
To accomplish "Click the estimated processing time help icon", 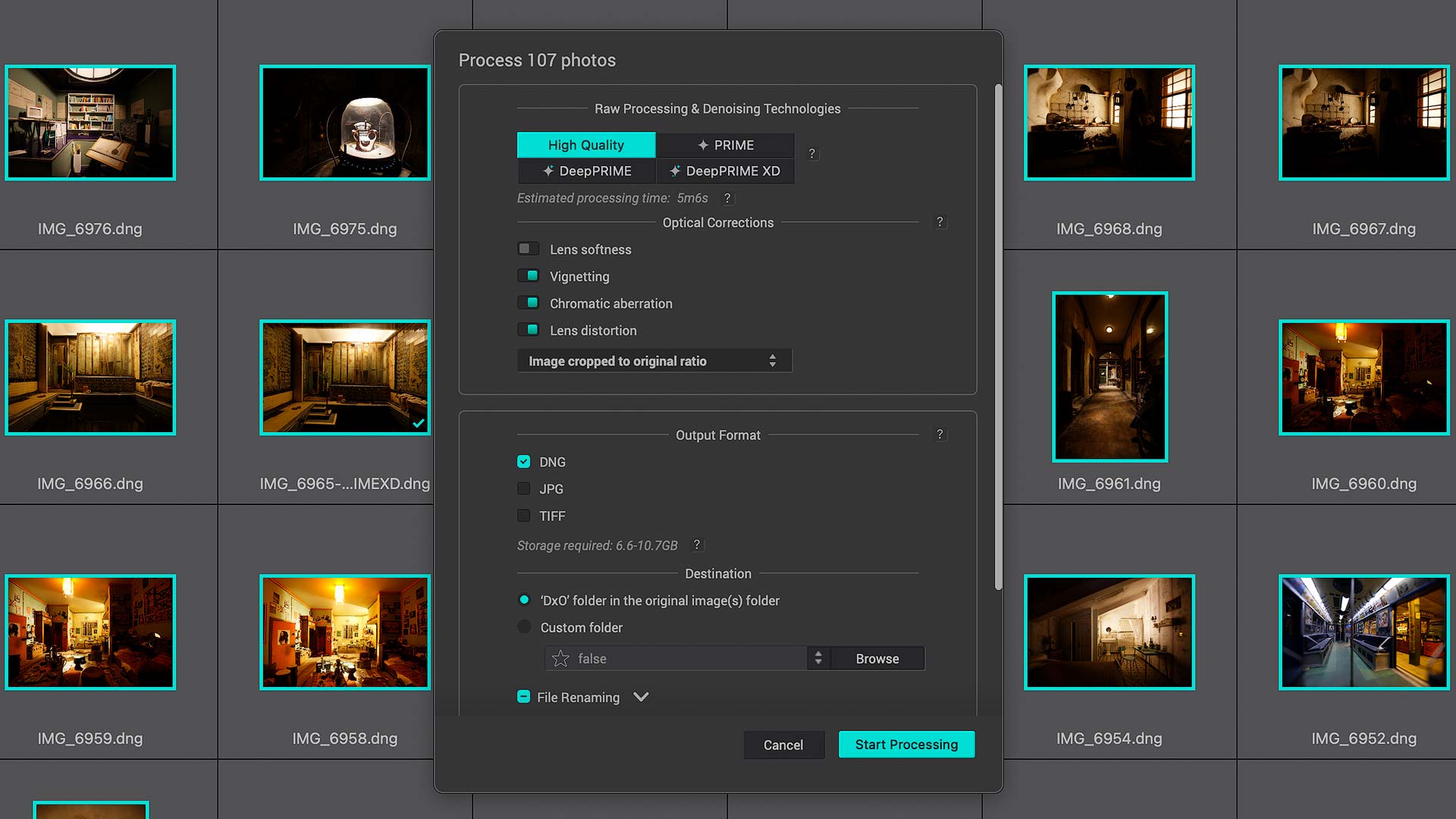I will pos(727,199).
